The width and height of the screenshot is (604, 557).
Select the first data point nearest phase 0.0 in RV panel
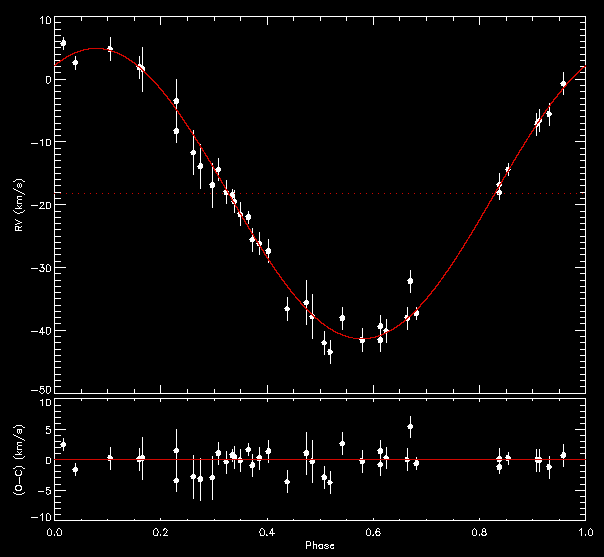[x=63, y=43]
